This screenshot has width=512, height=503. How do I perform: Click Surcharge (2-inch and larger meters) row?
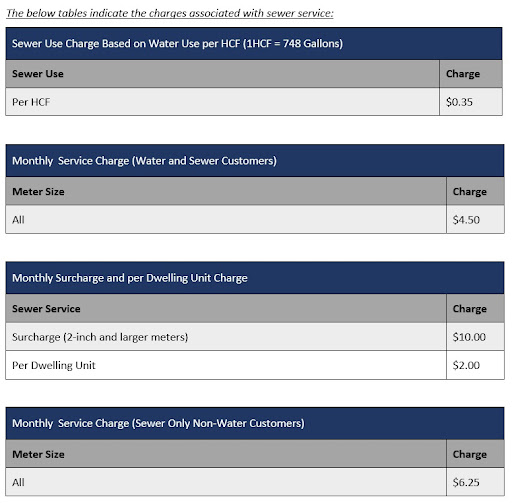tap(226, 337)
